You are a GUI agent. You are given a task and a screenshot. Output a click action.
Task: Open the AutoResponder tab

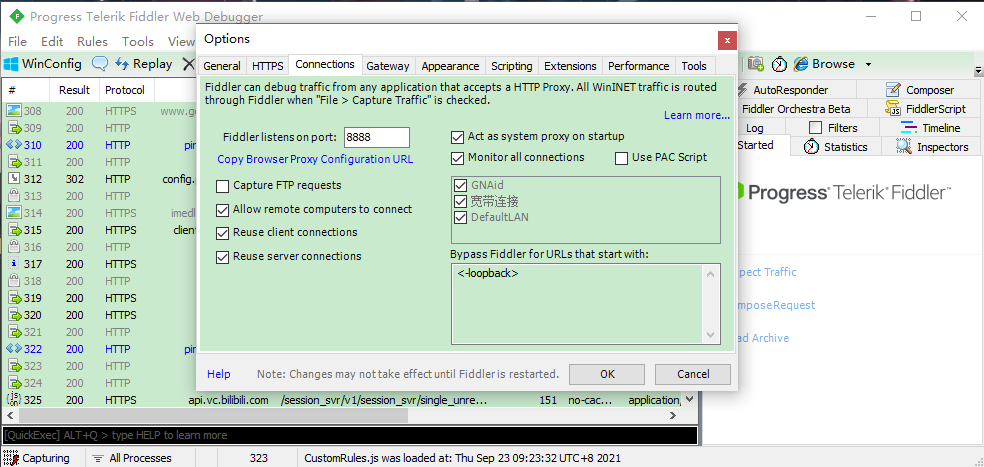pyautogui.click(x=791, y=90)
